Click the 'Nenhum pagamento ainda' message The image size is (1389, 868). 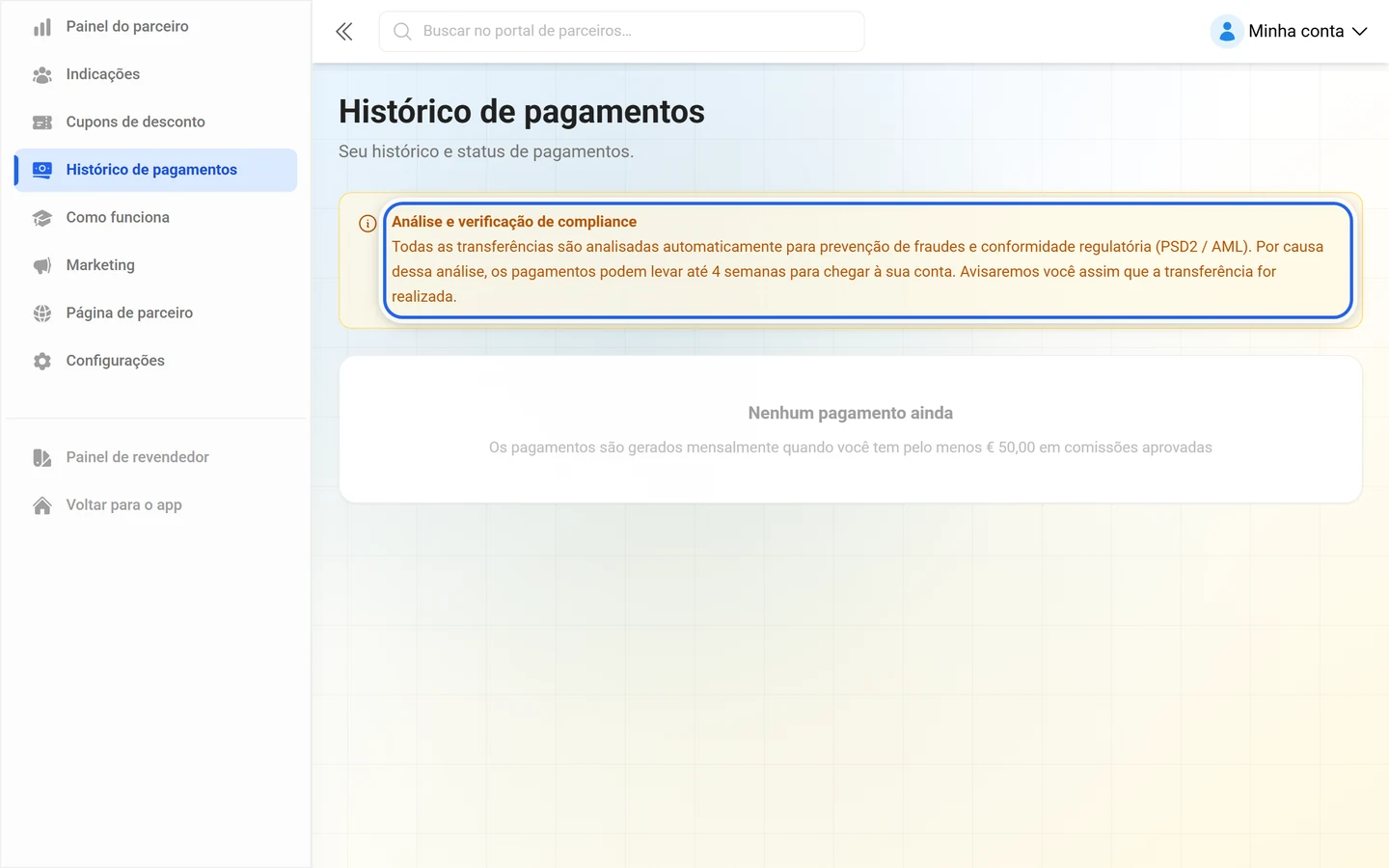point(851,413)
